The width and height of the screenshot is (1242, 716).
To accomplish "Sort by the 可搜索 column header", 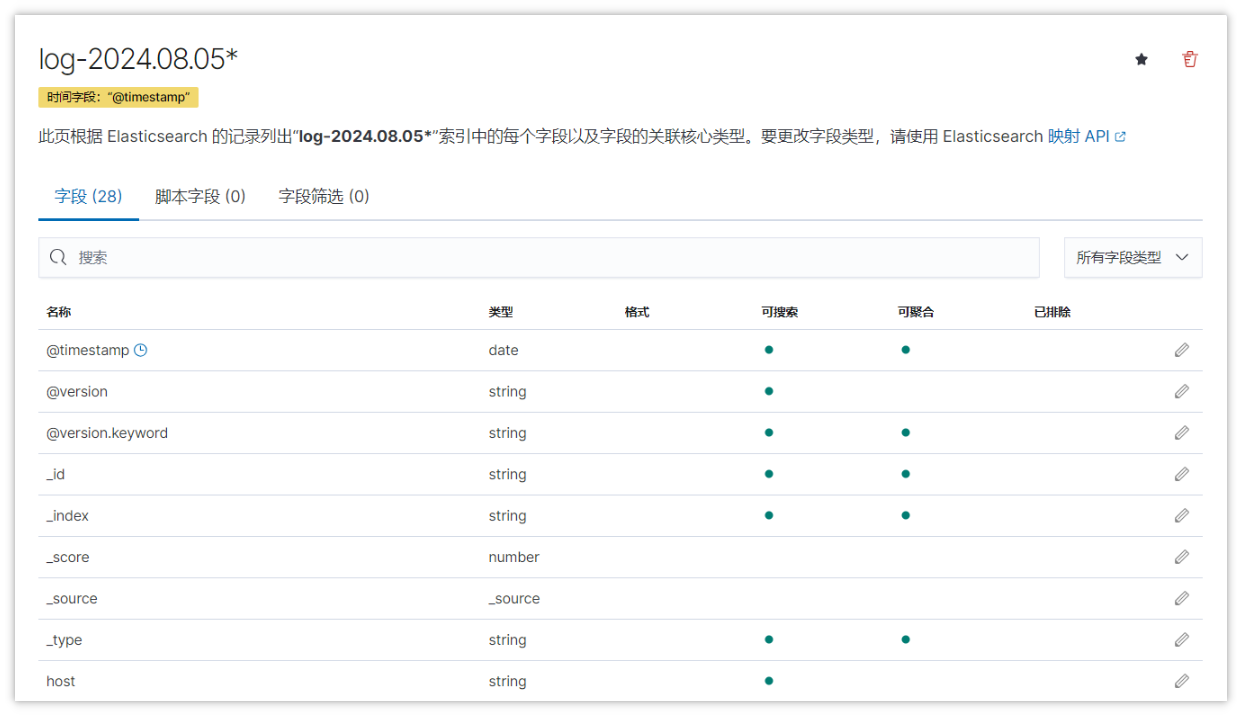I will [780, 312].
